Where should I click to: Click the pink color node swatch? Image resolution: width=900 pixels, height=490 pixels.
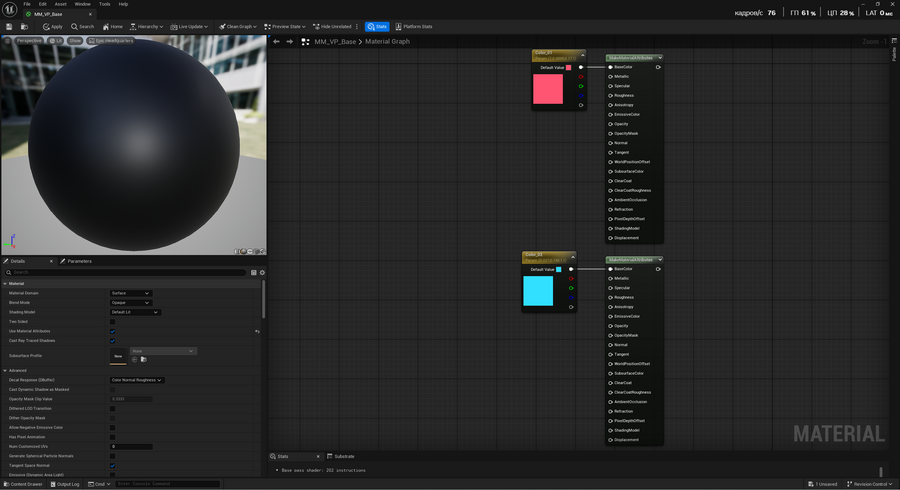[548, 89]
